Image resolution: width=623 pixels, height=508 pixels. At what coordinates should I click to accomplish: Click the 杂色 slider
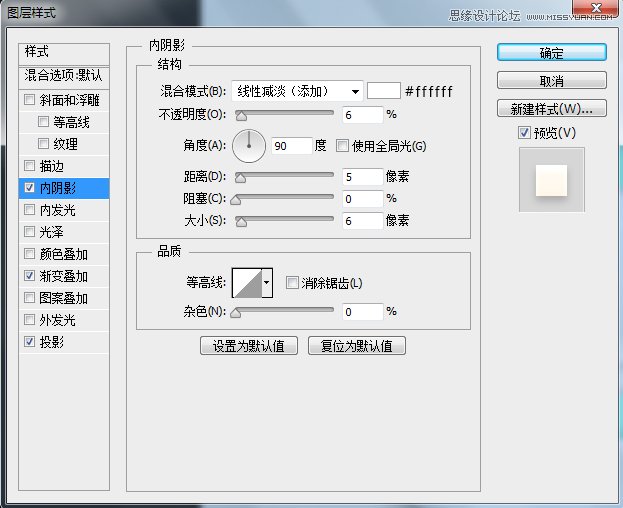click(283, 312)
